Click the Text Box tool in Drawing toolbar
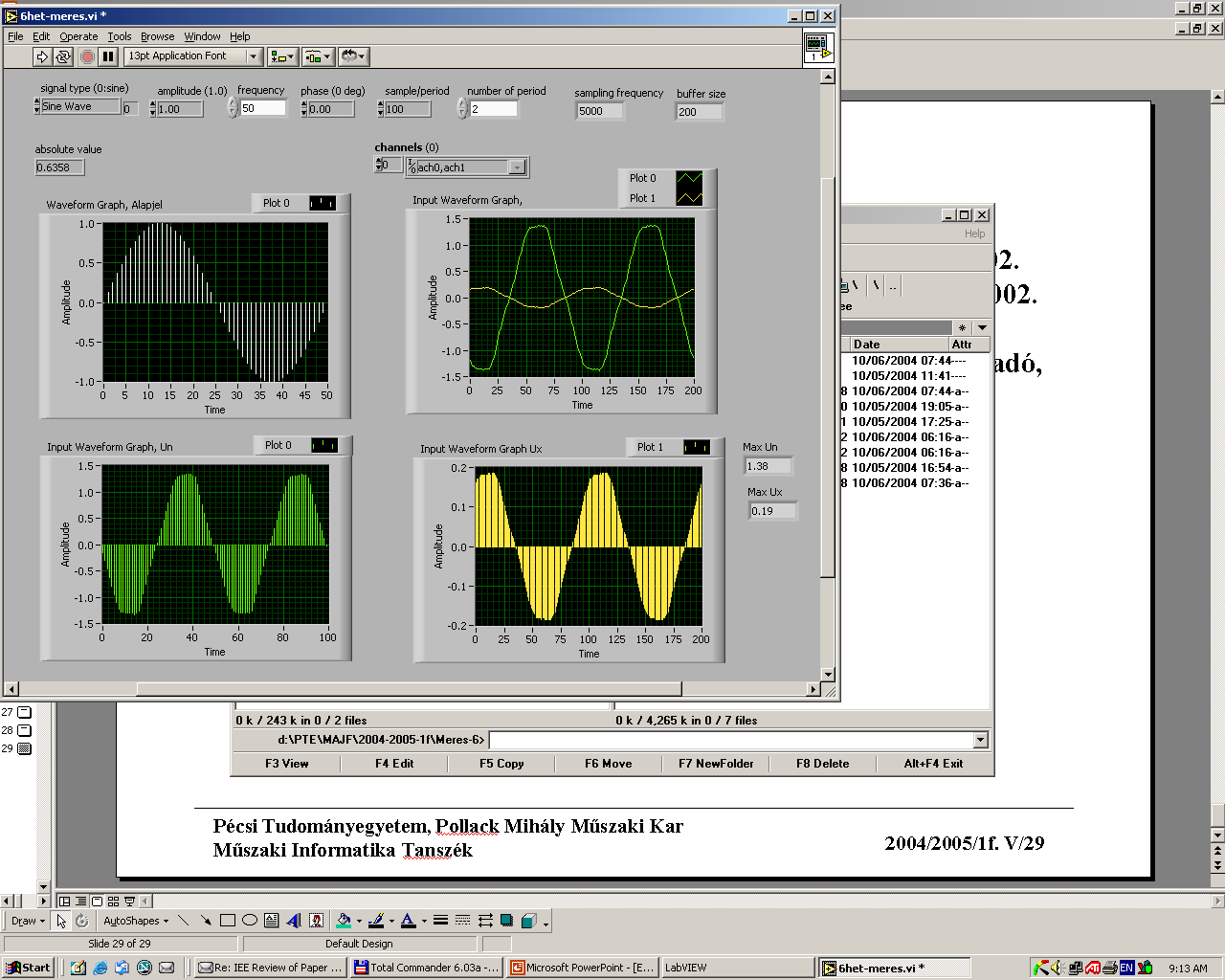 tap(272, 921)
